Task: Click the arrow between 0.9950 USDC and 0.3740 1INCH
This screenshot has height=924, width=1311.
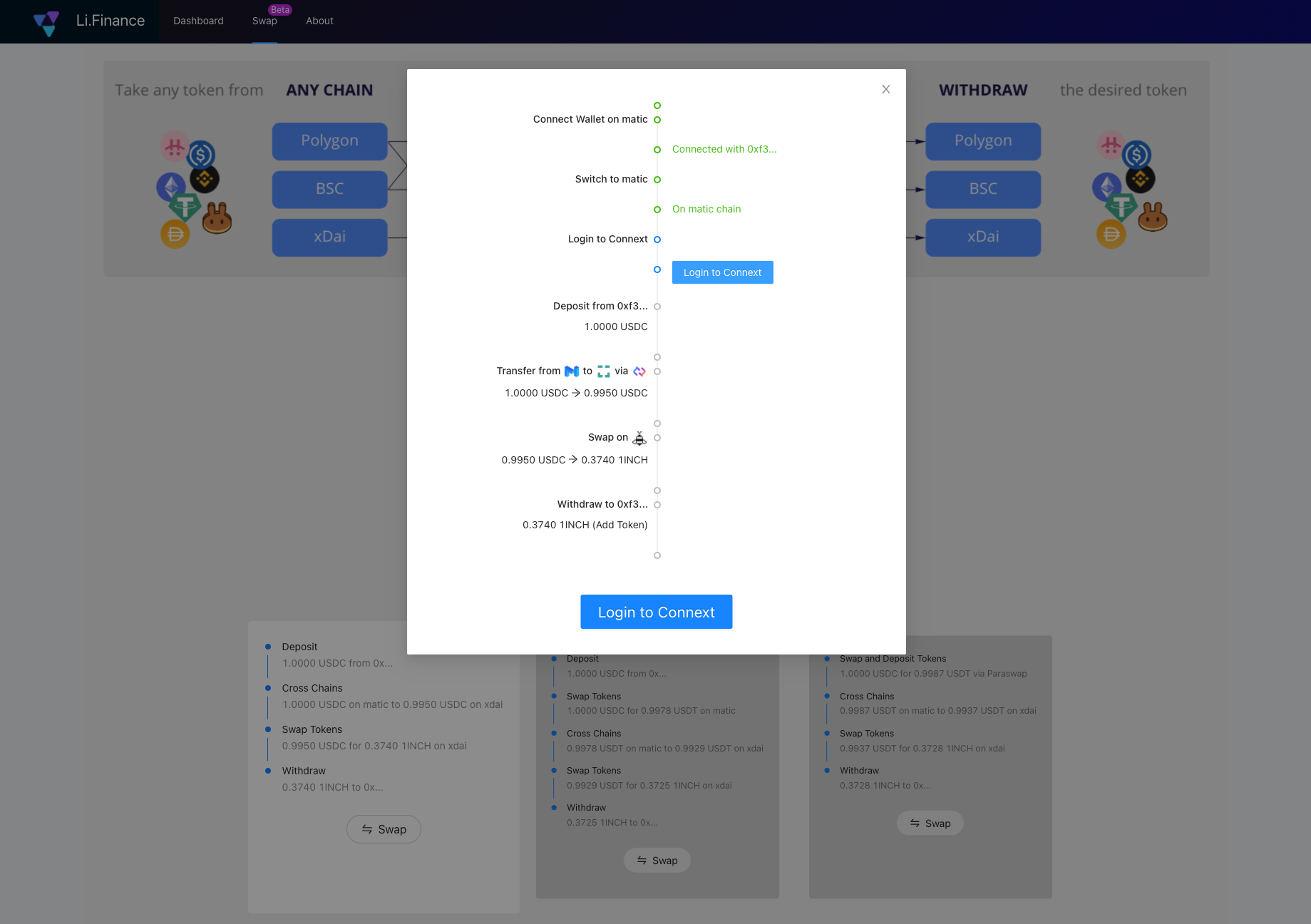Action: click(573, 460)
